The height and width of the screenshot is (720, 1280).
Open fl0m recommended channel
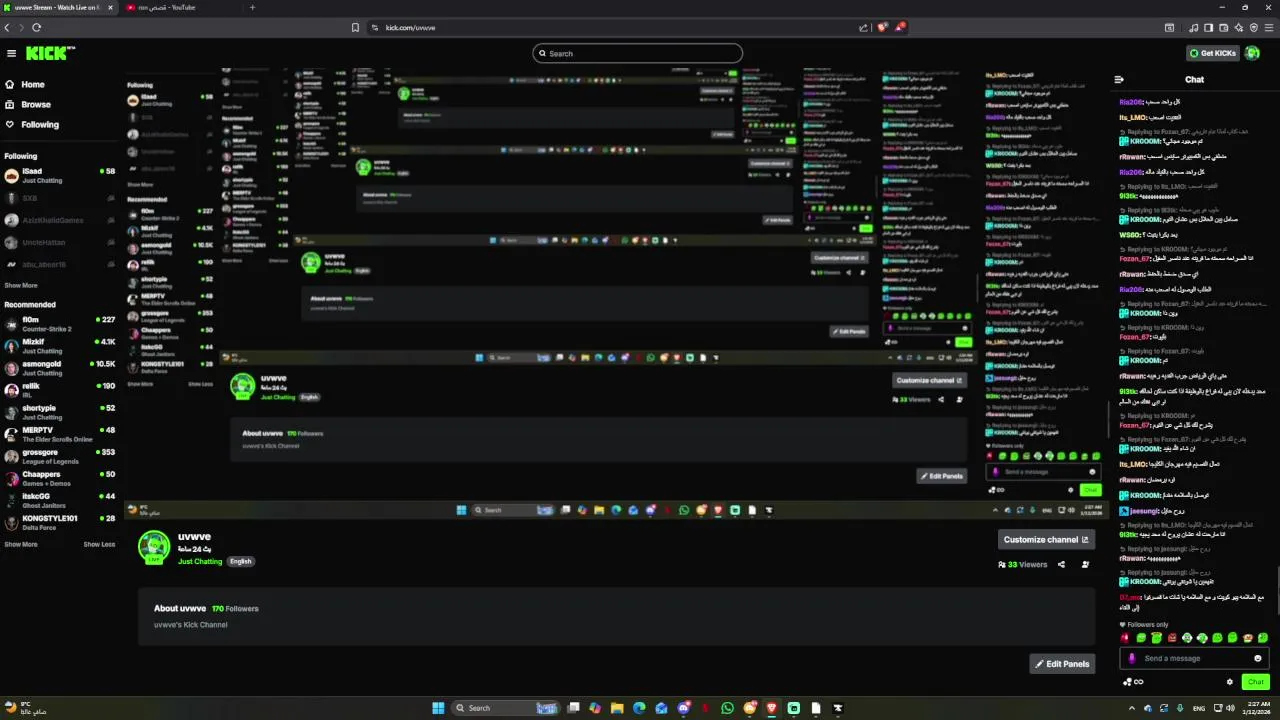click(60, 324)
